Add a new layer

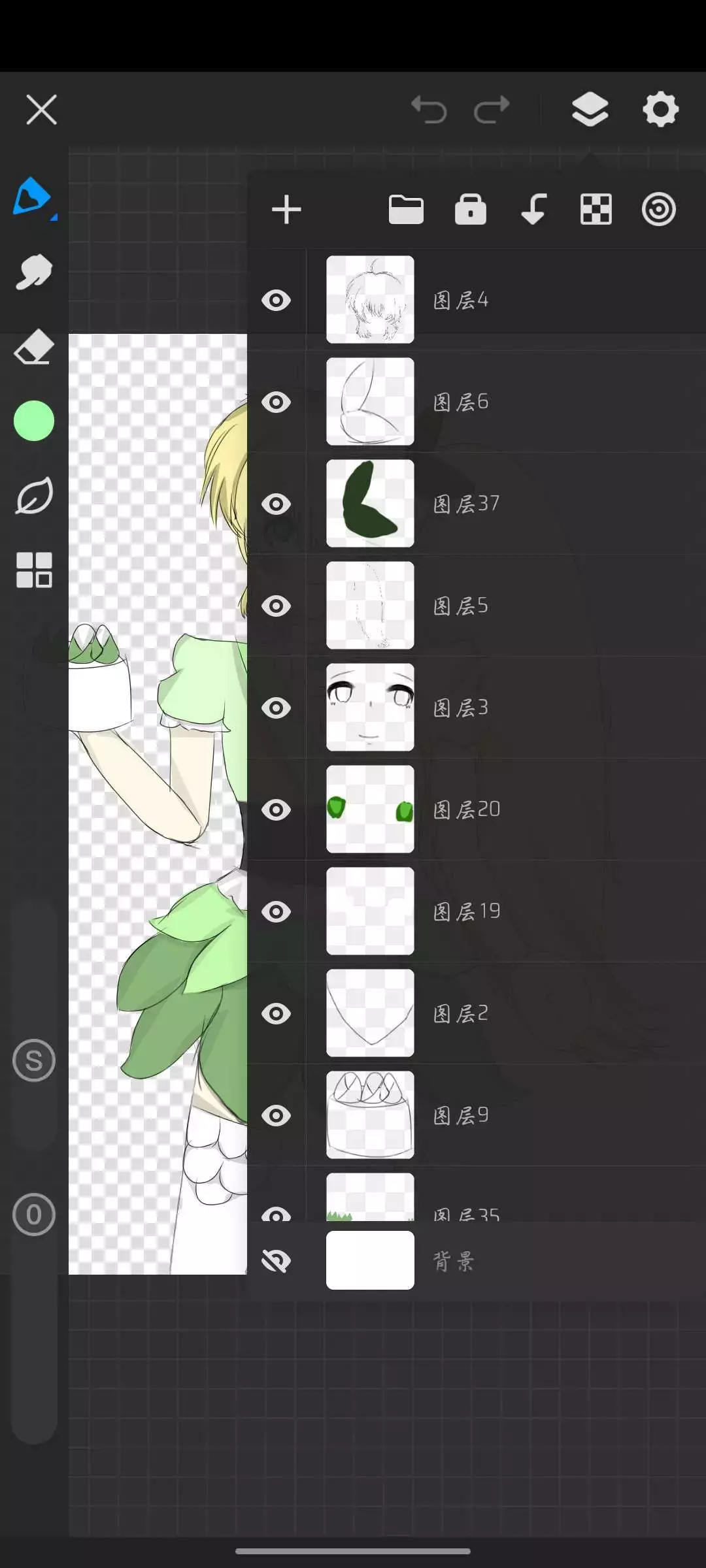(286, 210)
